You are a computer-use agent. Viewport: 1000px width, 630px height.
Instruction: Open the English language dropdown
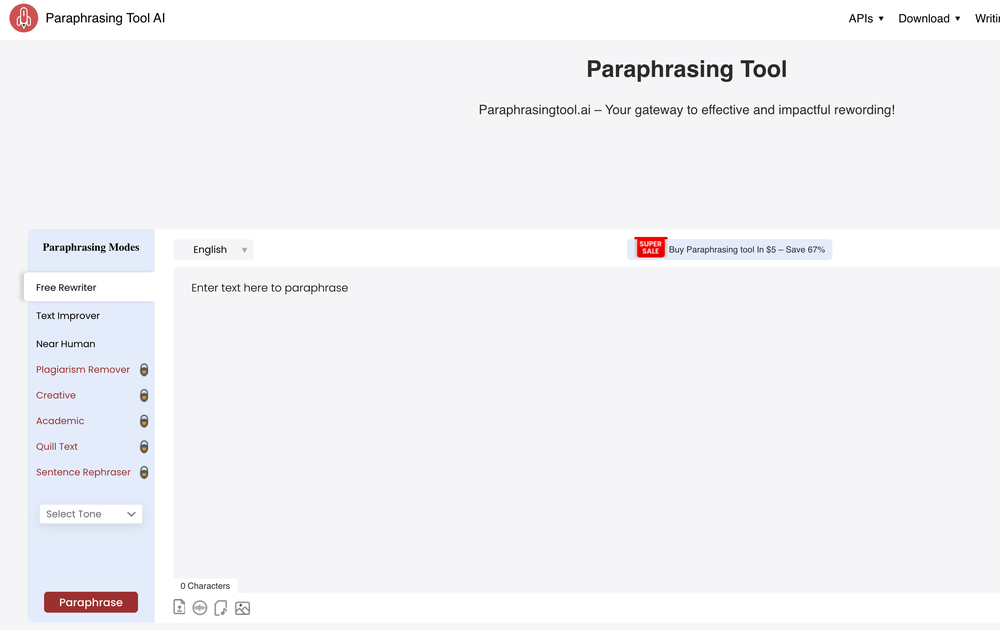[x=214, y=249]
